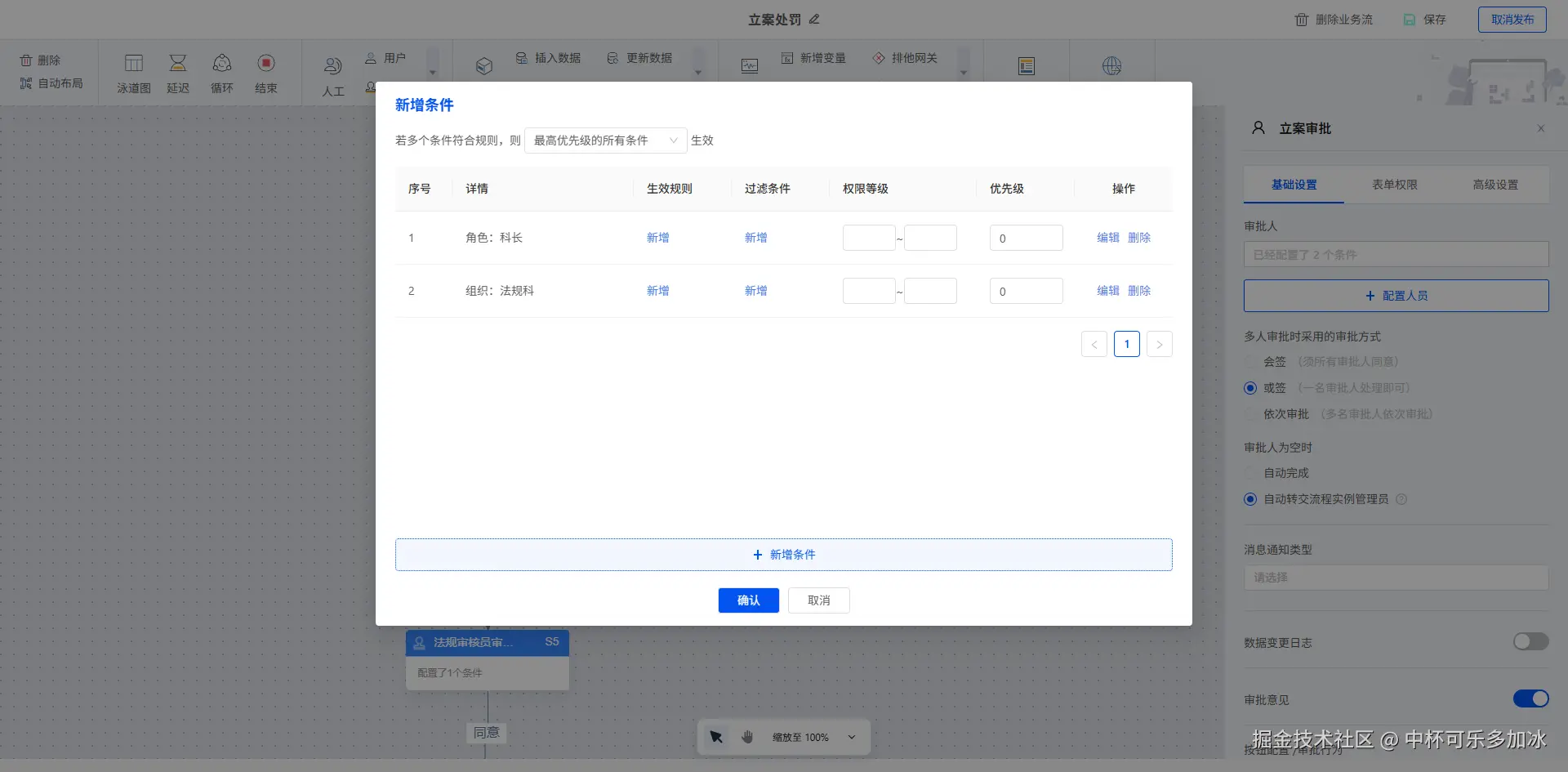The image size is (1568, 772).
Task: Click priority input field for 组织：法规科 row
Action: click(1026, 291)
